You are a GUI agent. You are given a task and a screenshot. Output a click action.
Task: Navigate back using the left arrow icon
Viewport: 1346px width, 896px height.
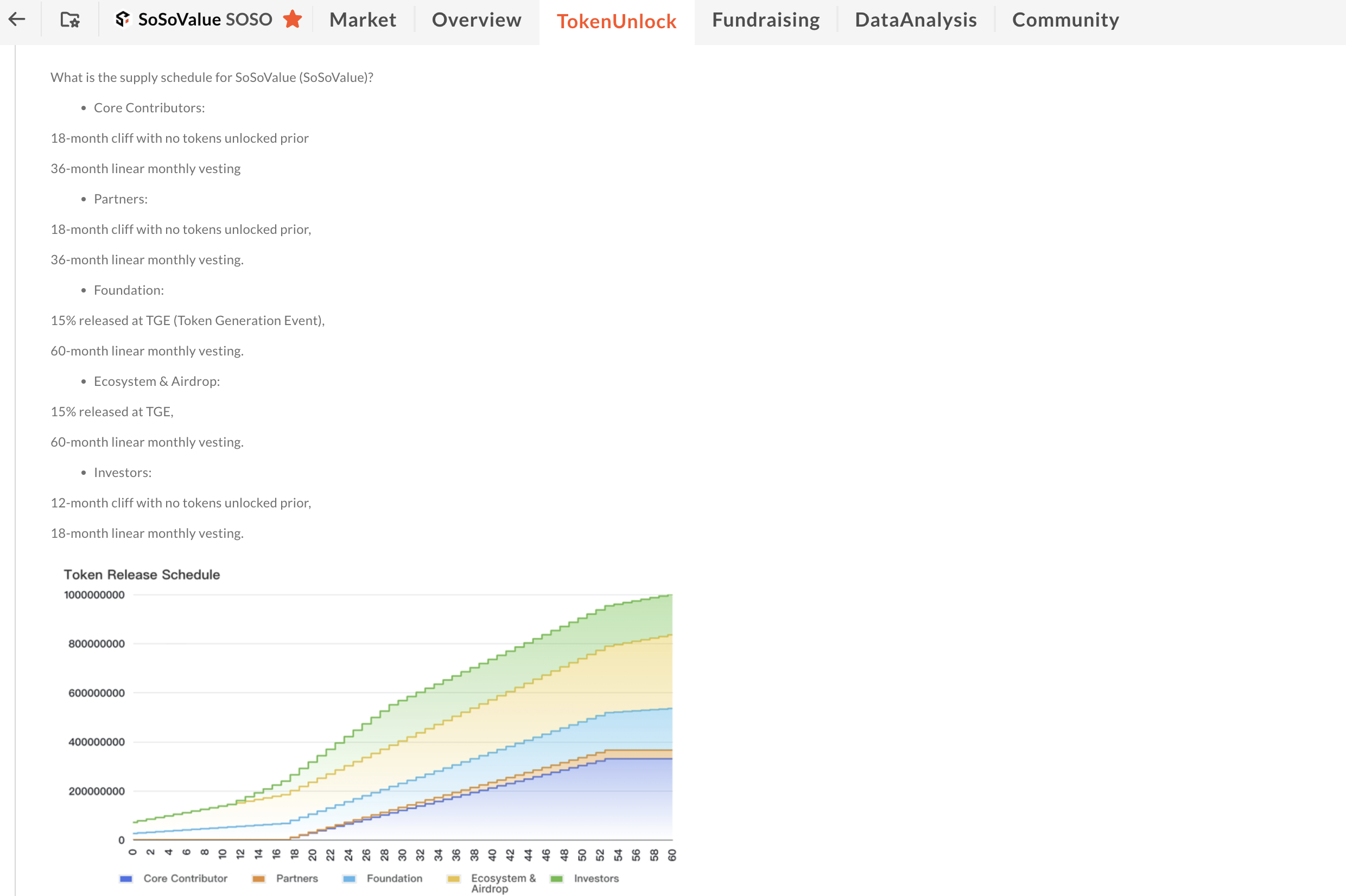17,19
